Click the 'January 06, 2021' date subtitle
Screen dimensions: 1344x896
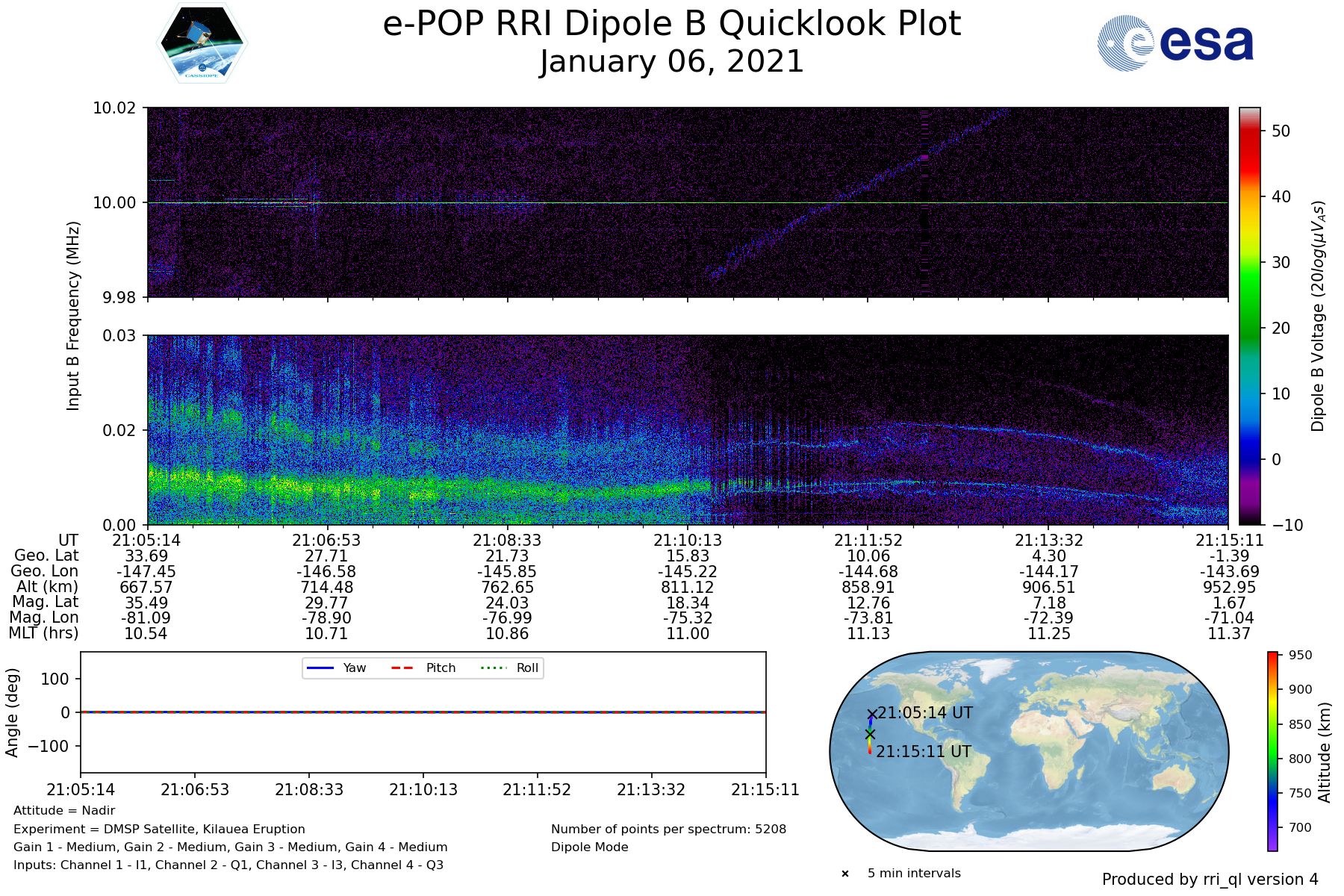[671, 61]
